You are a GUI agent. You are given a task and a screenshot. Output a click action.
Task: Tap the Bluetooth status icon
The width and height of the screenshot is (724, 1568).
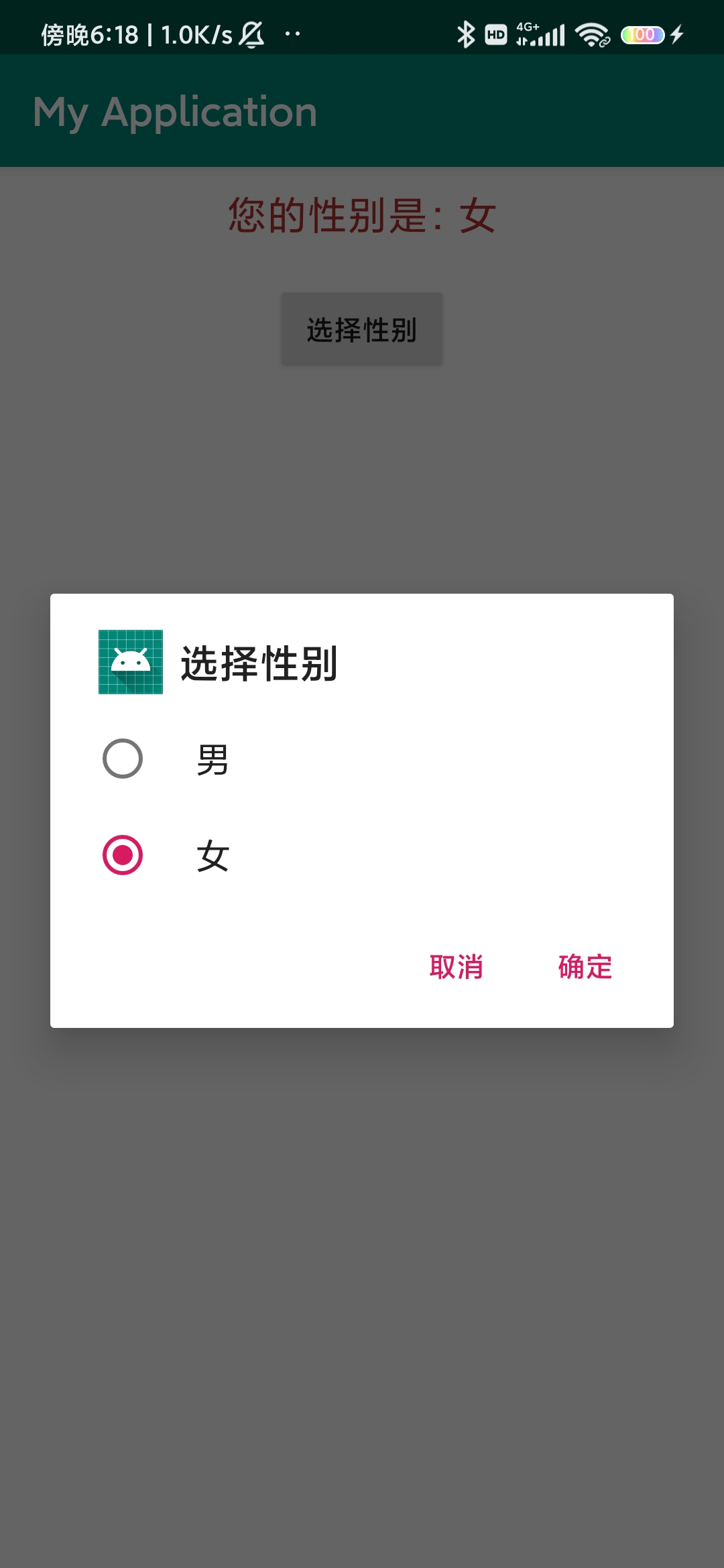coord(465,34)
